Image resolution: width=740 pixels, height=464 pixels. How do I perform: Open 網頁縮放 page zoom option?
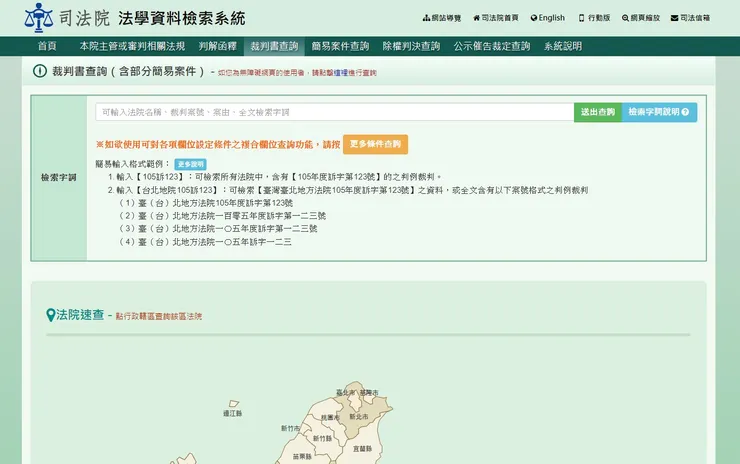640,18
